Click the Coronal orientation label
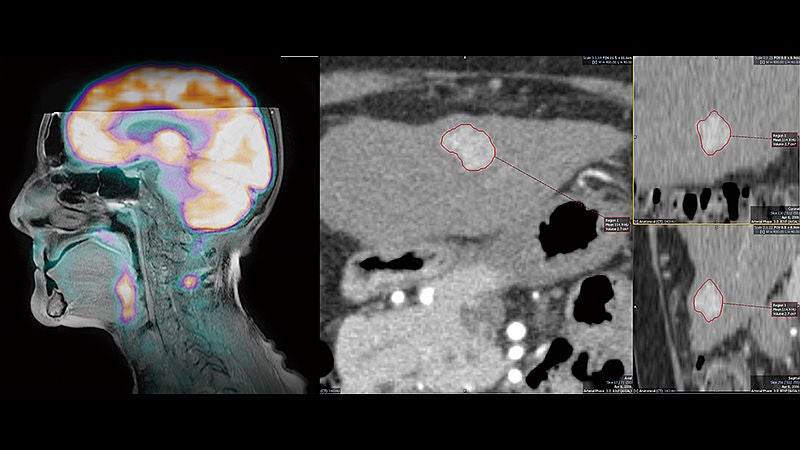This screenshot has width=800, height=450. (x=793, y=209)
